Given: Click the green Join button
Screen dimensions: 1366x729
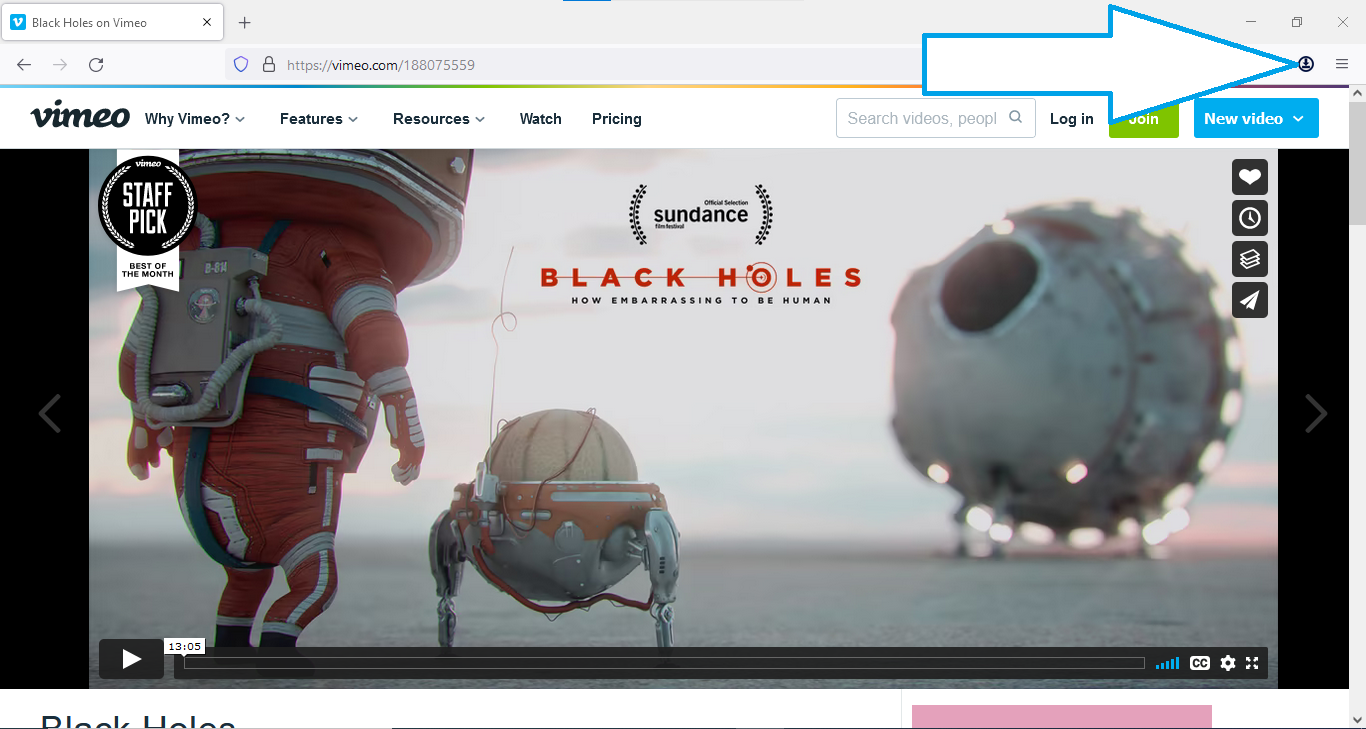Looking at the screenshot, I should pos(1144,118).
